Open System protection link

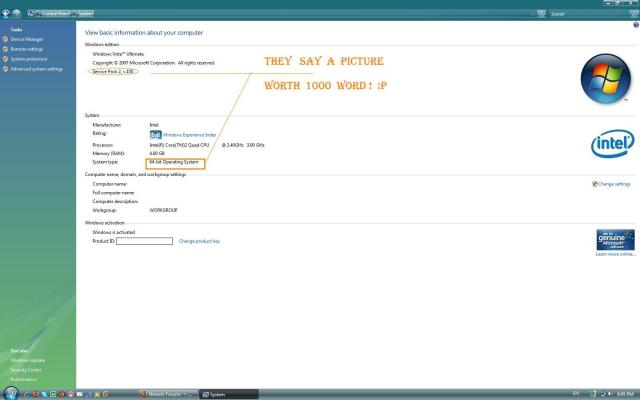pyautogui.click(x=29, y=59)
